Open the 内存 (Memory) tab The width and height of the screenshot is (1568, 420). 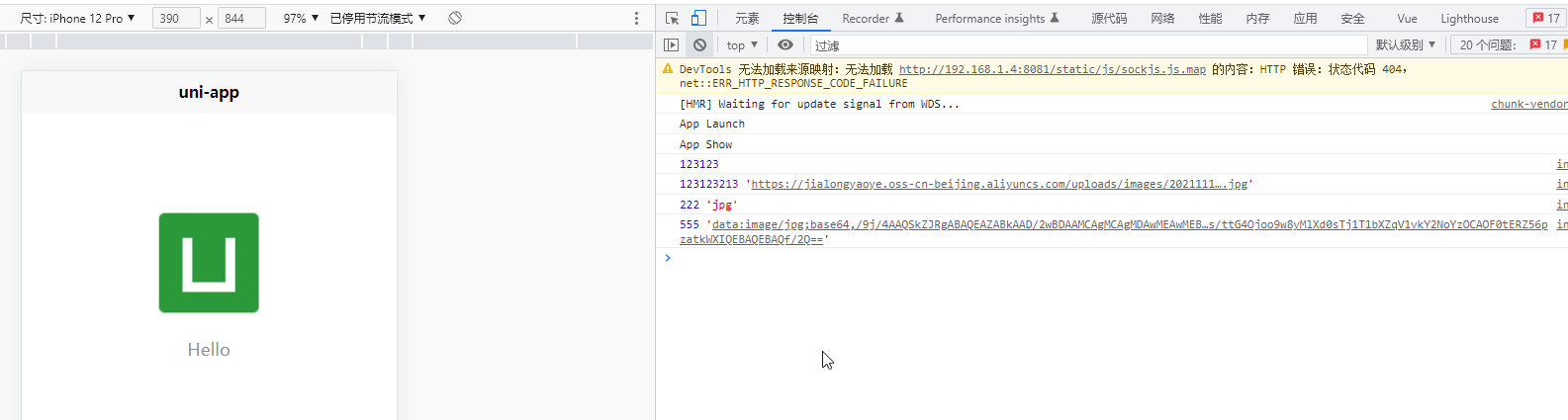point(1257,18)
